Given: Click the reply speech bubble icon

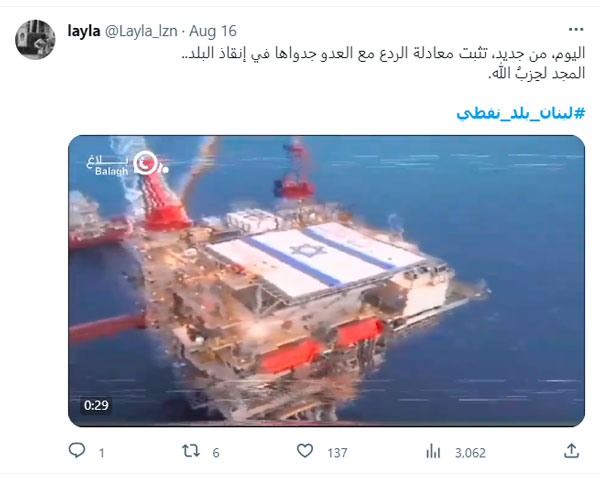Looking at the screenshot, I should click(77, 450).
